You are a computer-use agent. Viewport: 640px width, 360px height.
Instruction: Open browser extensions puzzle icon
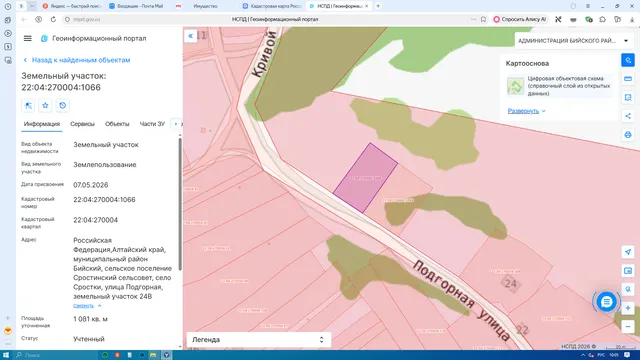(602, 19)
